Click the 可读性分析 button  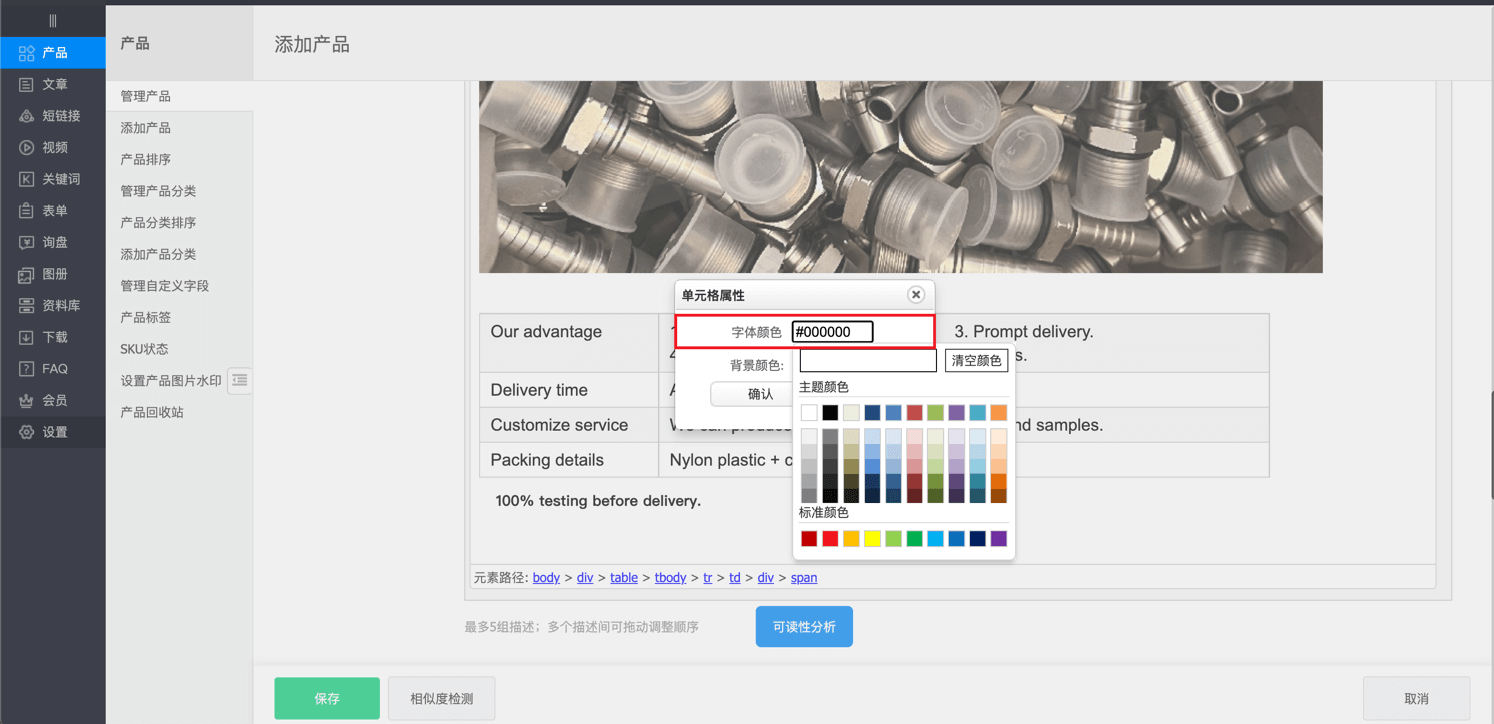coord(804,627)
